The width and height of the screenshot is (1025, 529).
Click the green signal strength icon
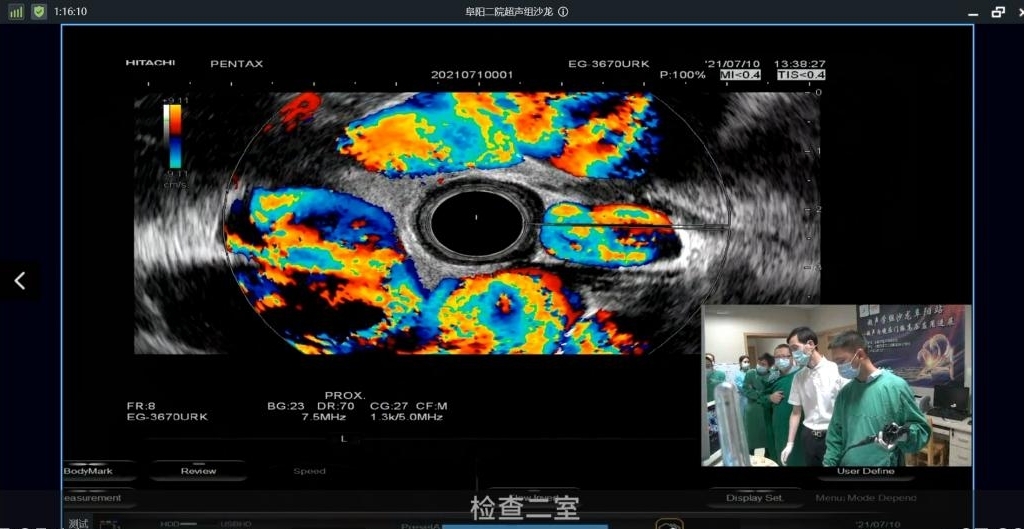point(16,11)
